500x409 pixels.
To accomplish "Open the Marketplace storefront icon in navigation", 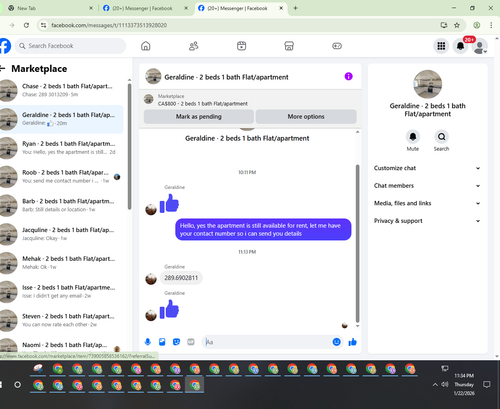I will 289,46.
